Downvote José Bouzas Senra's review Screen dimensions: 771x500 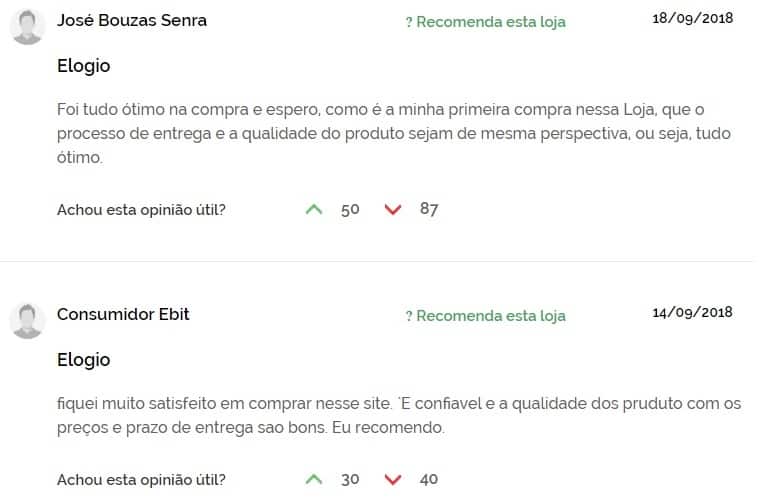pos(392,209)
